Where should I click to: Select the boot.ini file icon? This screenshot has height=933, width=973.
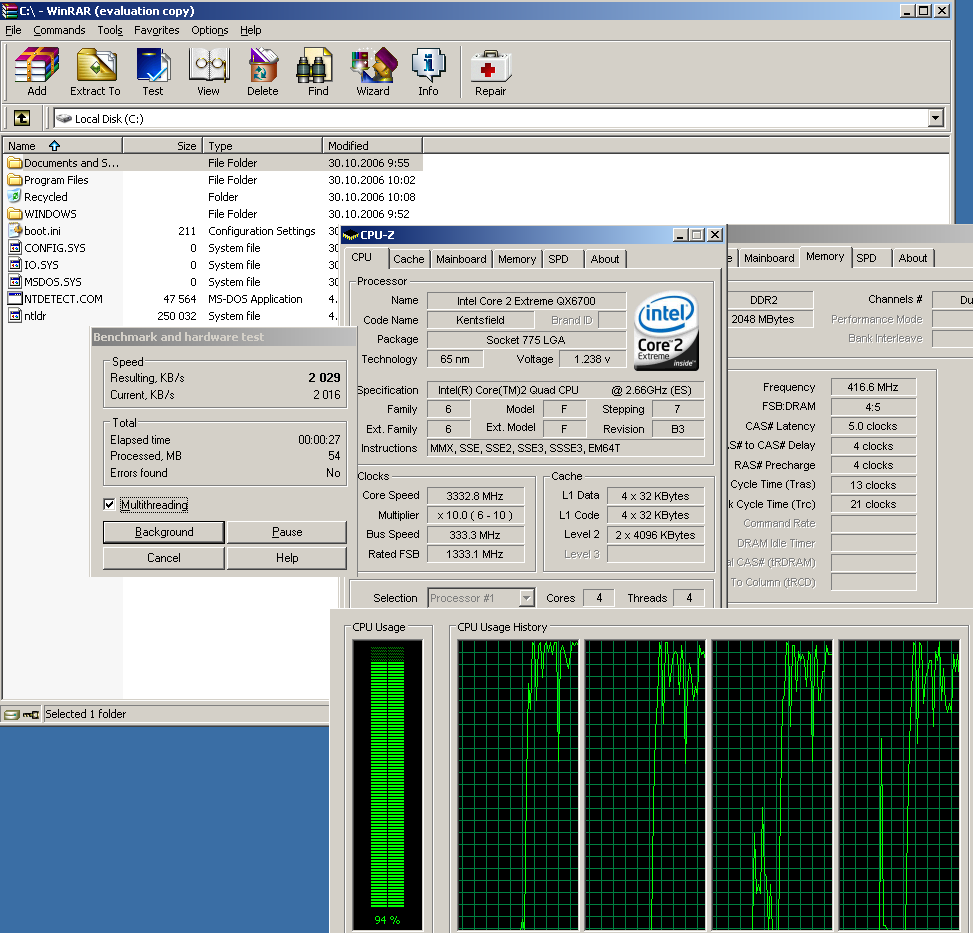click(x=15, y=231)
